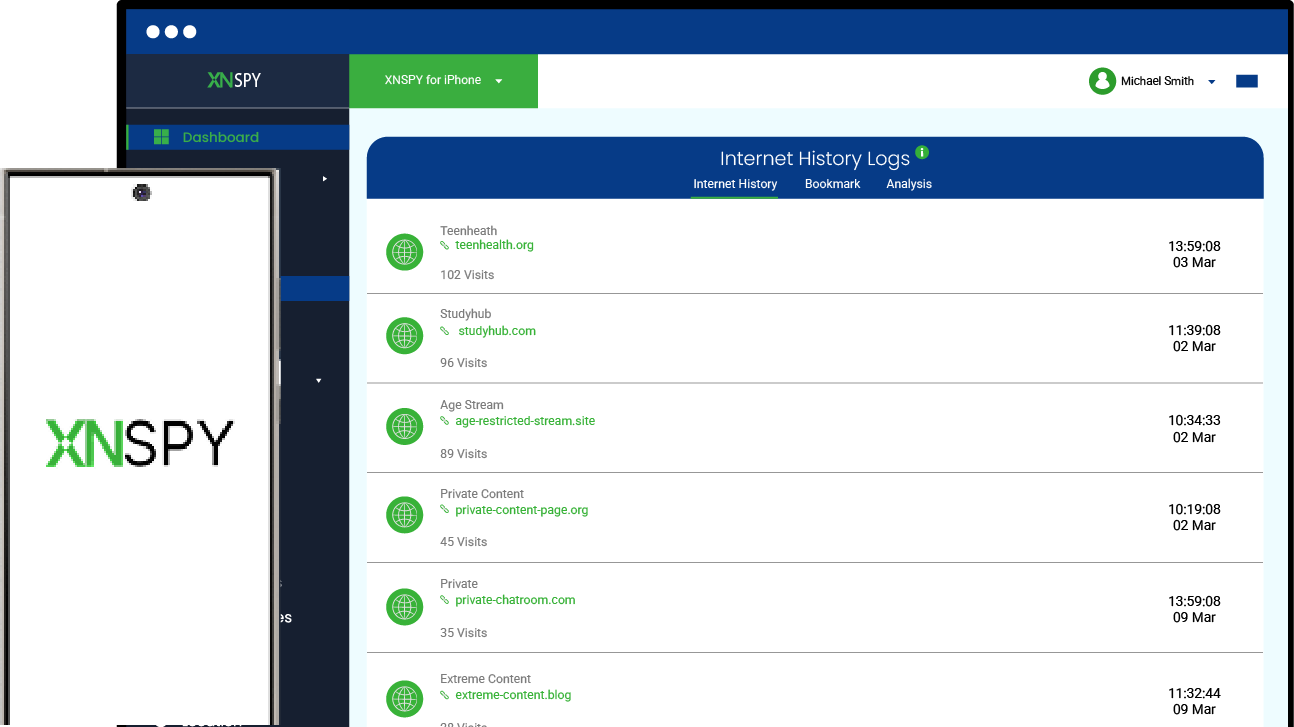Click the globe icon for Age Stream

pyautogui.click(x=404, y=427)
